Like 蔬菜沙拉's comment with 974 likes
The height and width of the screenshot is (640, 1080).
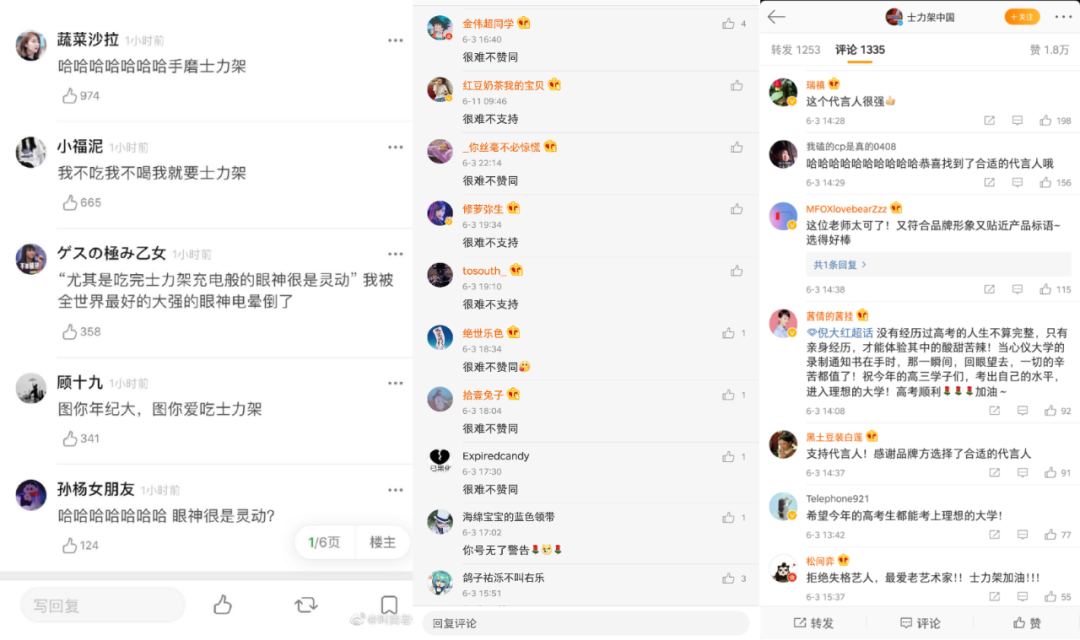coord(70,96)
